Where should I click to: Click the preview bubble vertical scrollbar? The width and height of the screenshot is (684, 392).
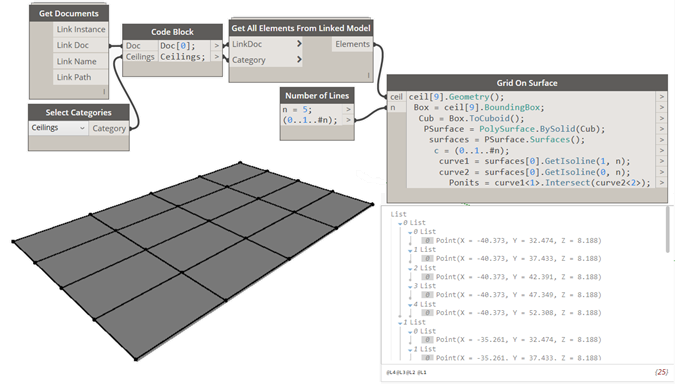tap(667, 229)
